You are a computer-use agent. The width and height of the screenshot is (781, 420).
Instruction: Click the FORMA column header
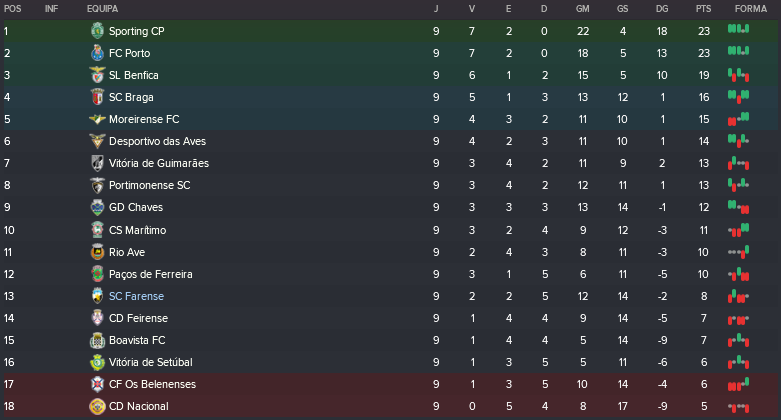[750, 8]
